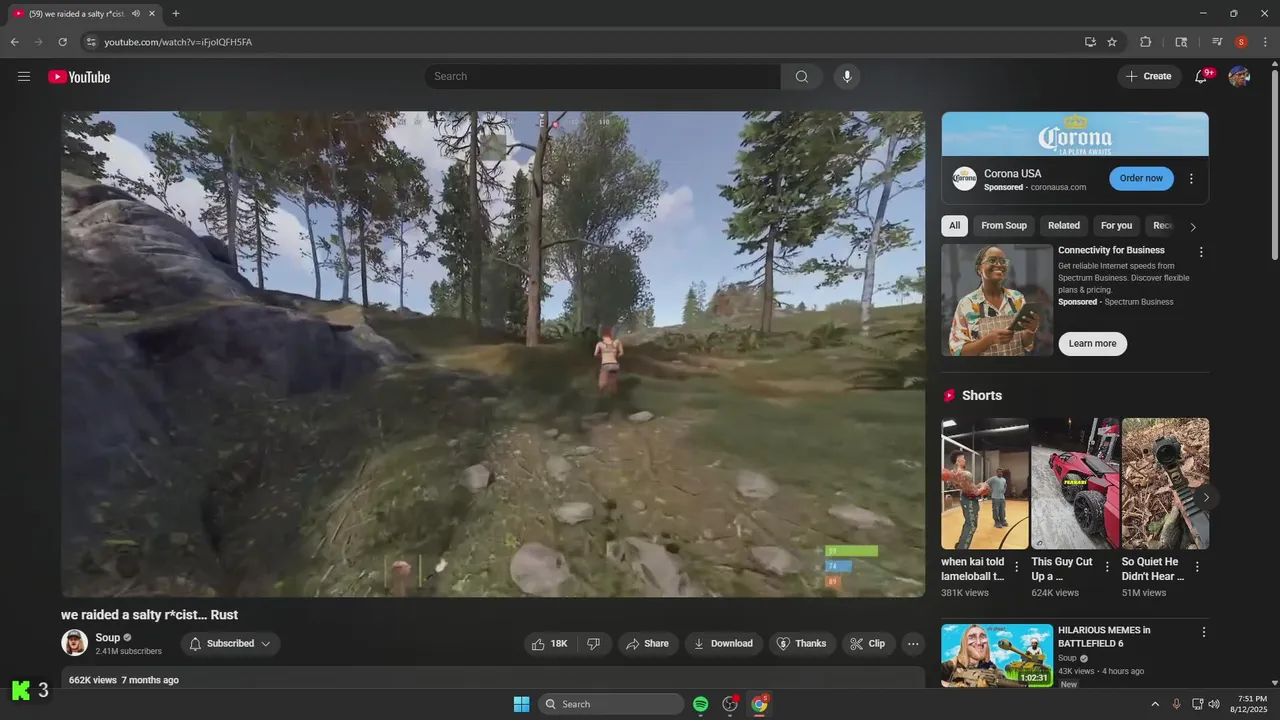The height and width of the screenshot is (720, 1280).
Task: Go back to previous page in browser
Action: point(14,42)
